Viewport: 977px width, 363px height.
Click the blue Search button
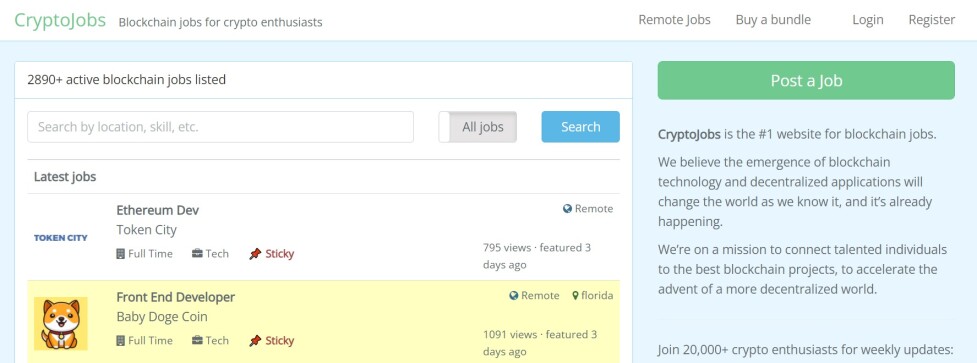coord(581,127)
